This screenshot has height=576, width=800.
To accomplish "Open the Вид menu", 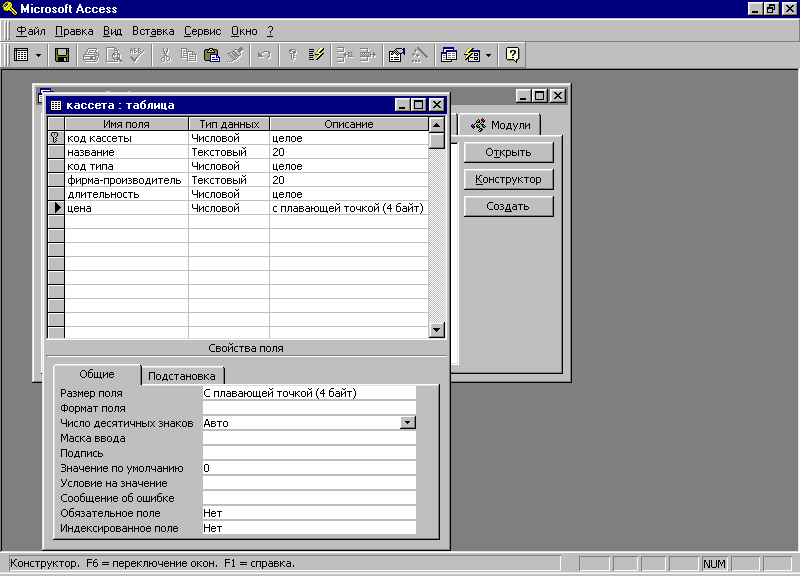I will click(x=112, y=31).
